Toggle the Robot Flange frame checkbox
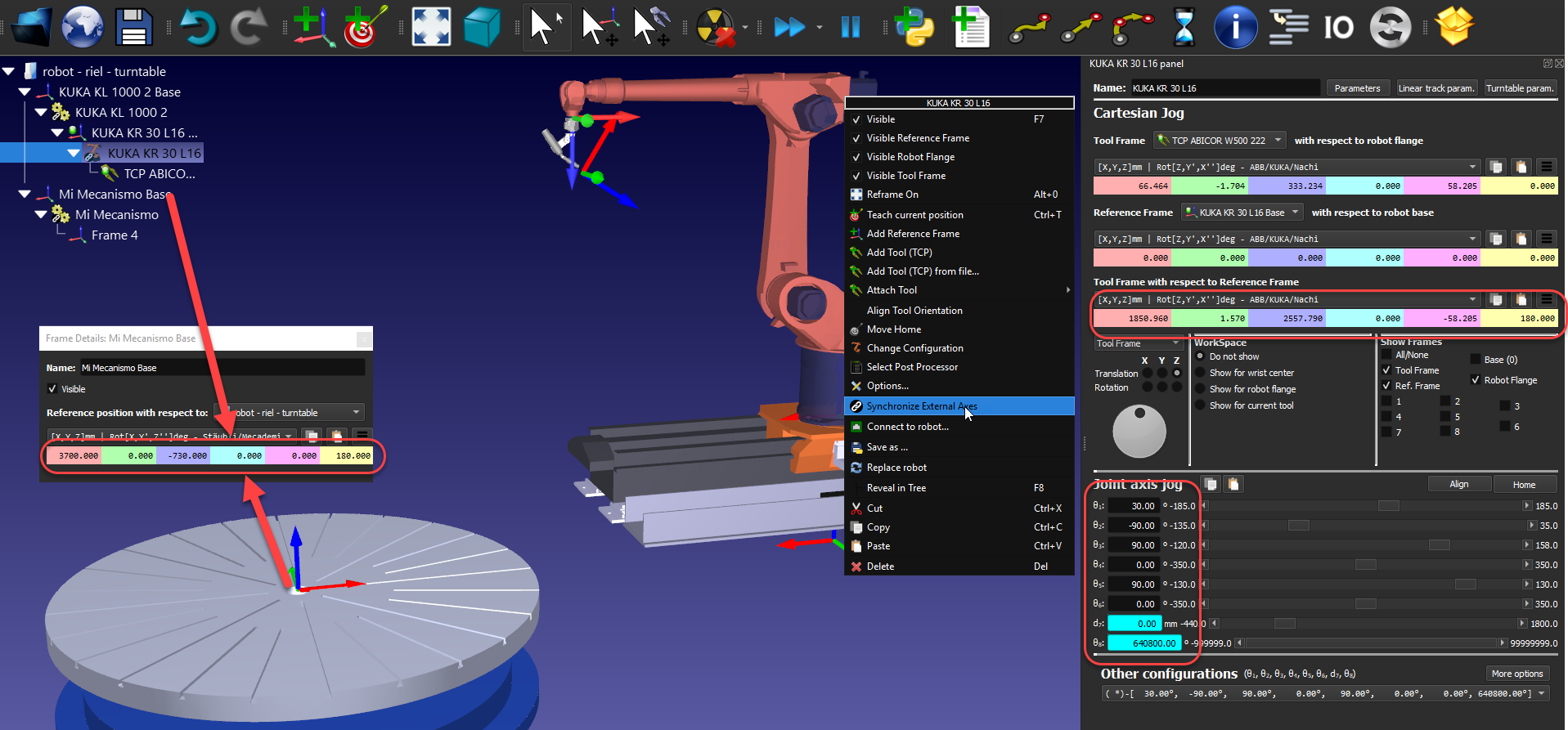1568x730 pixels. click(1475, 380)
